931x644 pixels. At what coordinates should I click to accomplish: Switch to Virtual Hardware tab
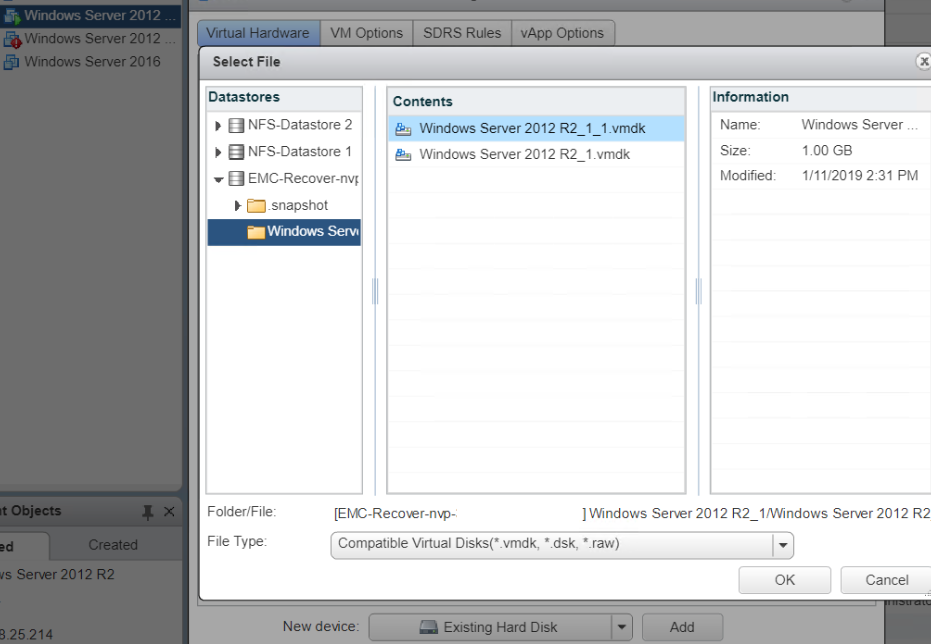point(258,33)
